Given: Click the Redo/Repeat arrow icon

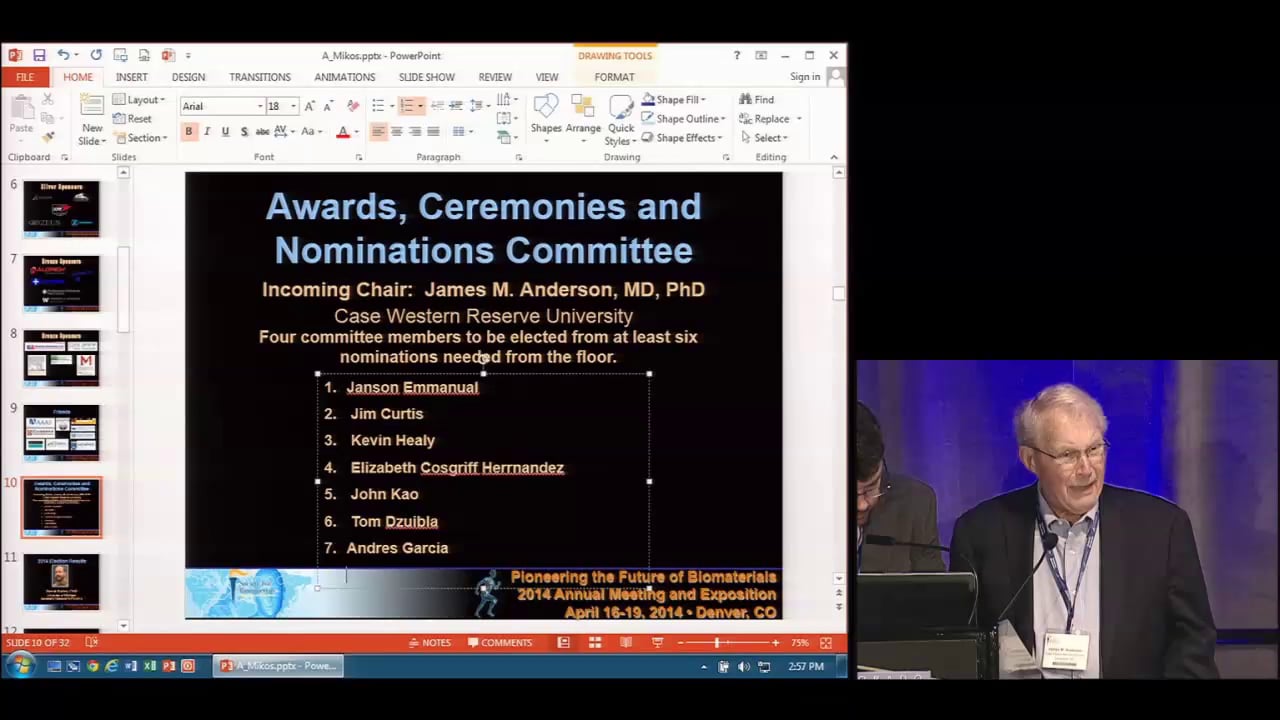Looking at the screenshot, I should click(x=96, y=55).
